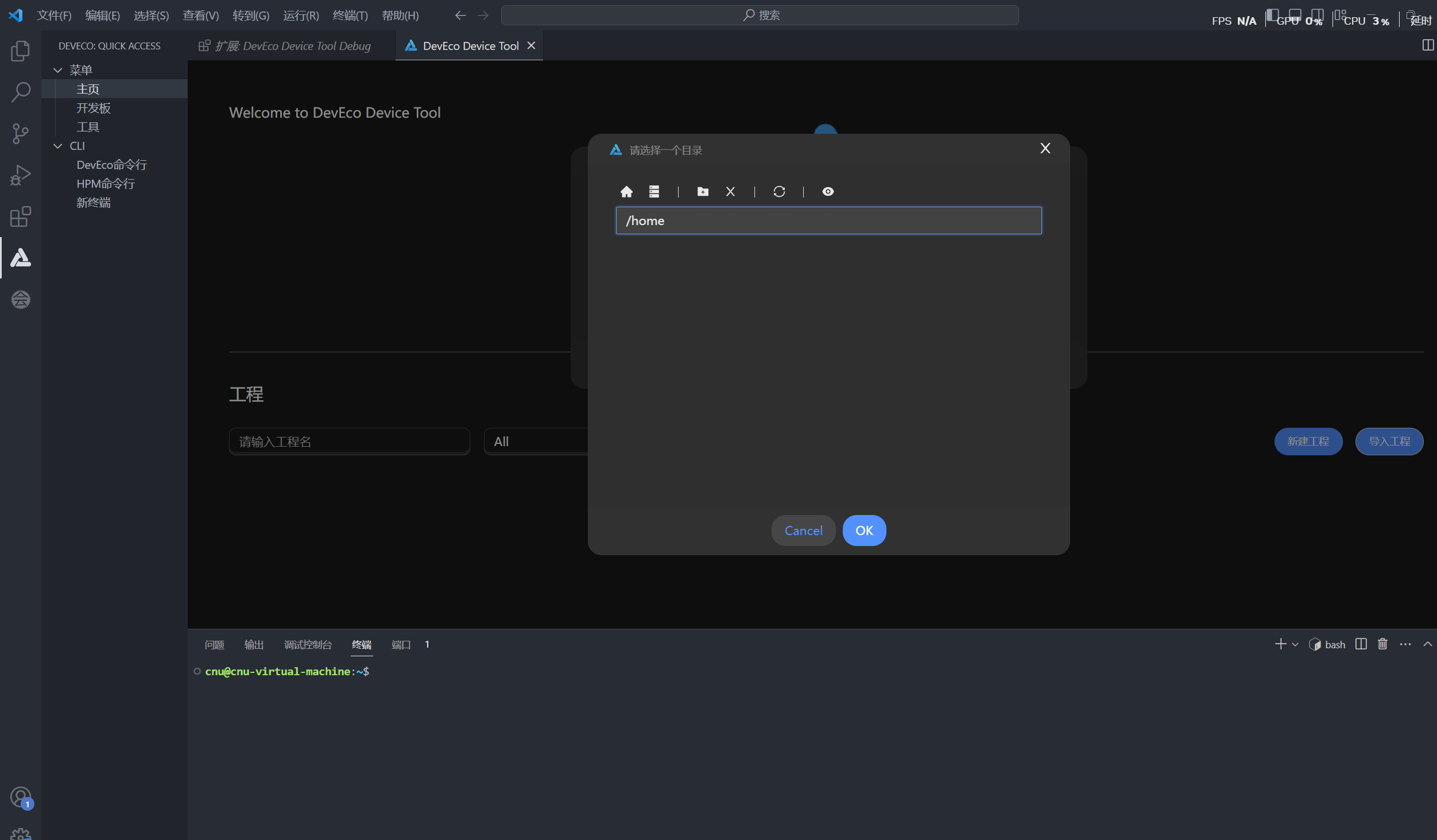Open 文件(F) menu
The width and height of the screenshot is (1437, 840).
[54, 16]
